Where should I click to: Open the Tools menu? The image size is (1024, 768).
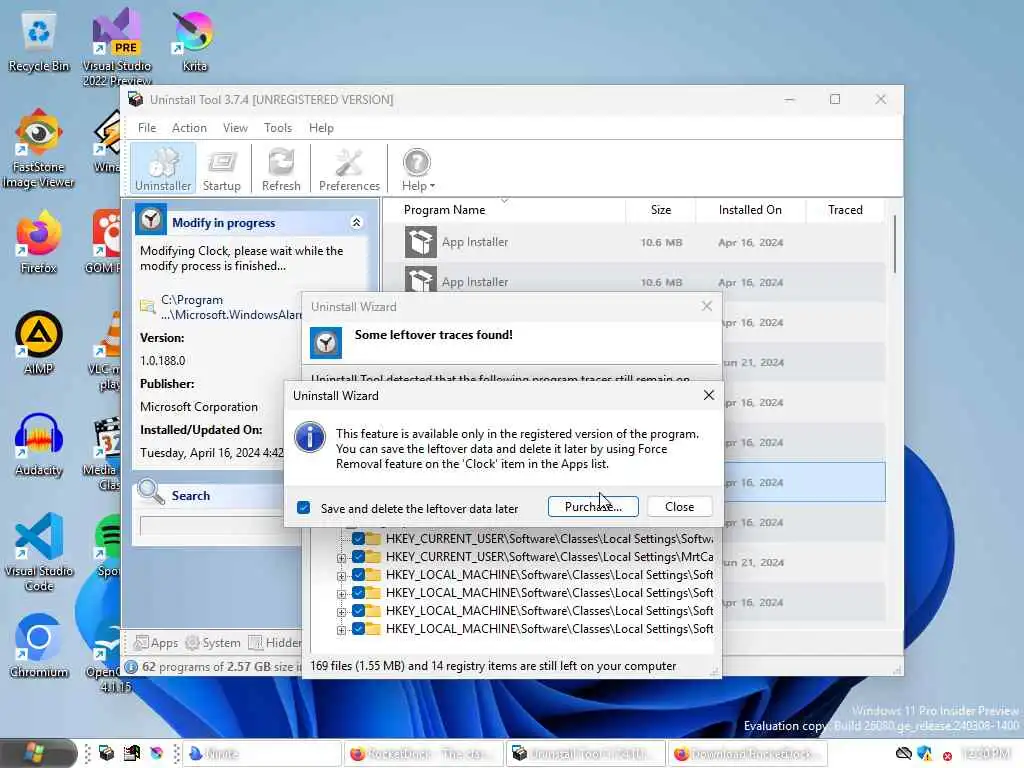point(278,128)
